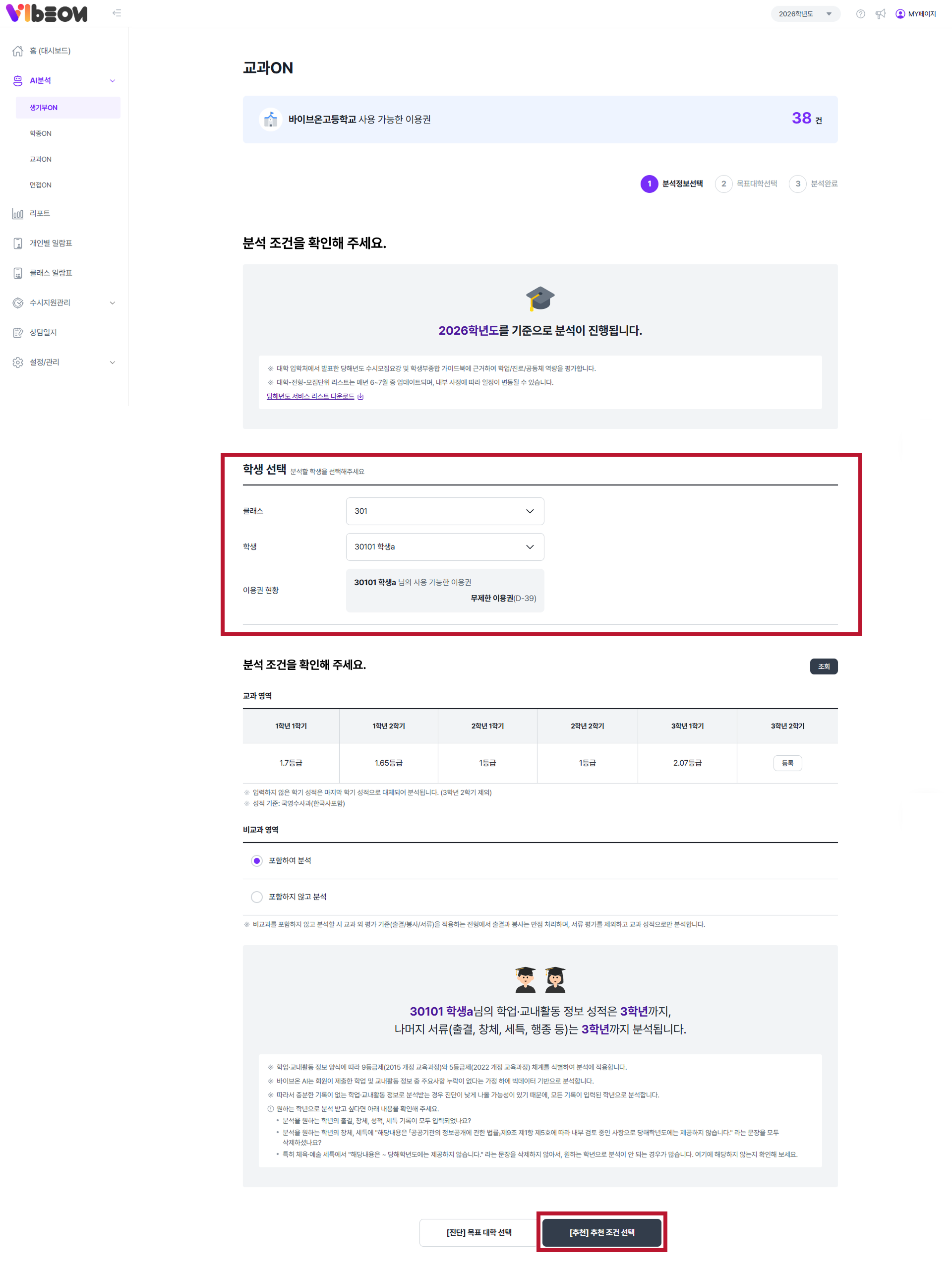Click step 1 분석정보선택 indicator

pos(671,183)
